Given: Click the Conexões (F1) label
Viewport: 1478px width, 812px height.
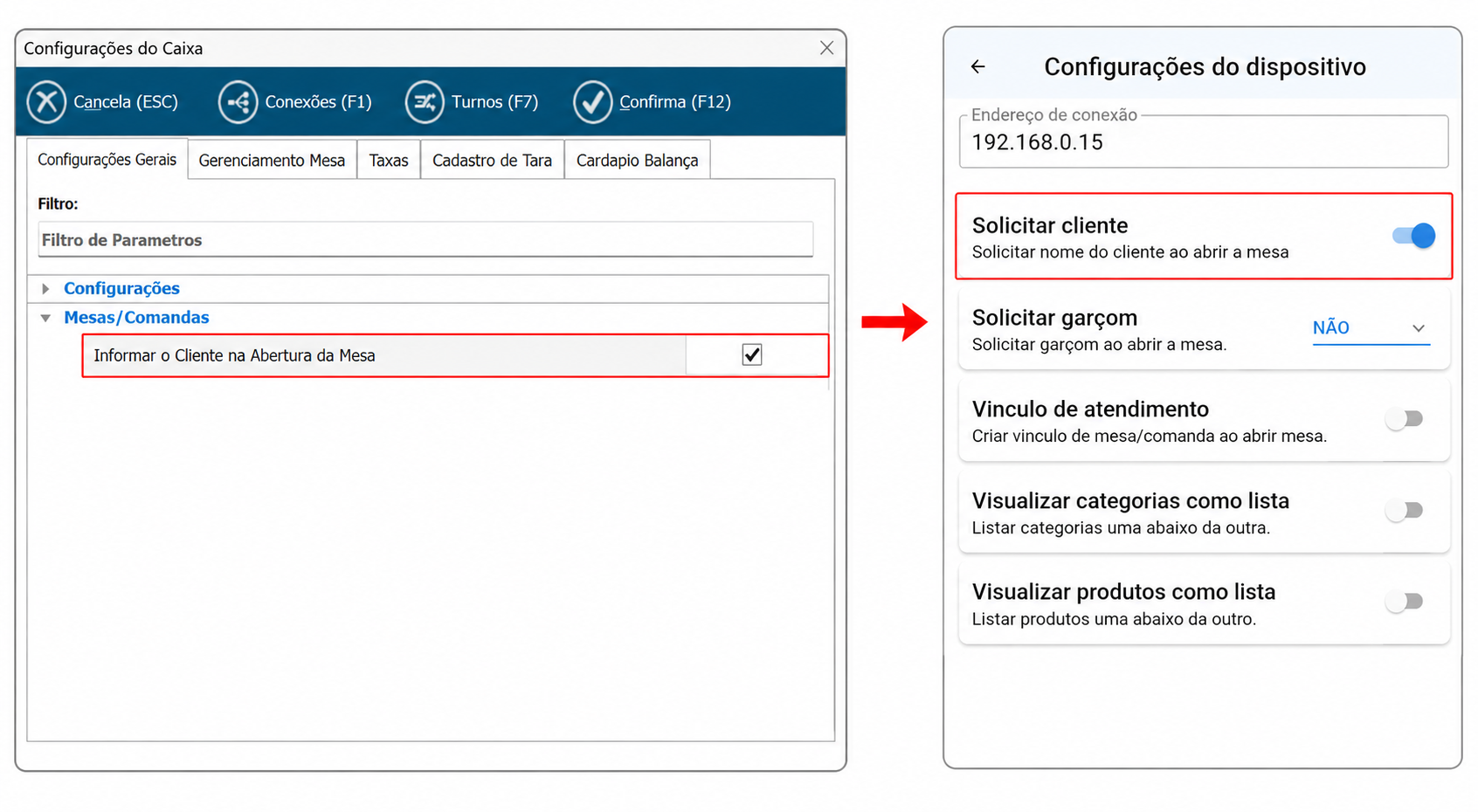Looking at the screenshot, I should click(x=319, y=102).
